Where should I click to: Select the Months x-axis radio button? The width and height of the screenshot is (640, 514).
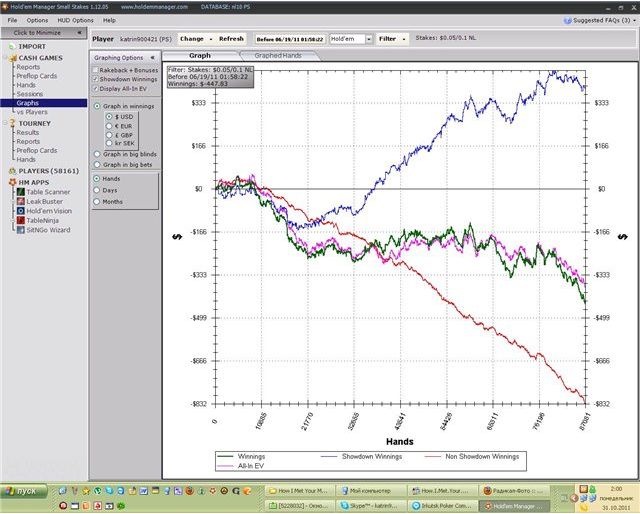coord(97,202)
